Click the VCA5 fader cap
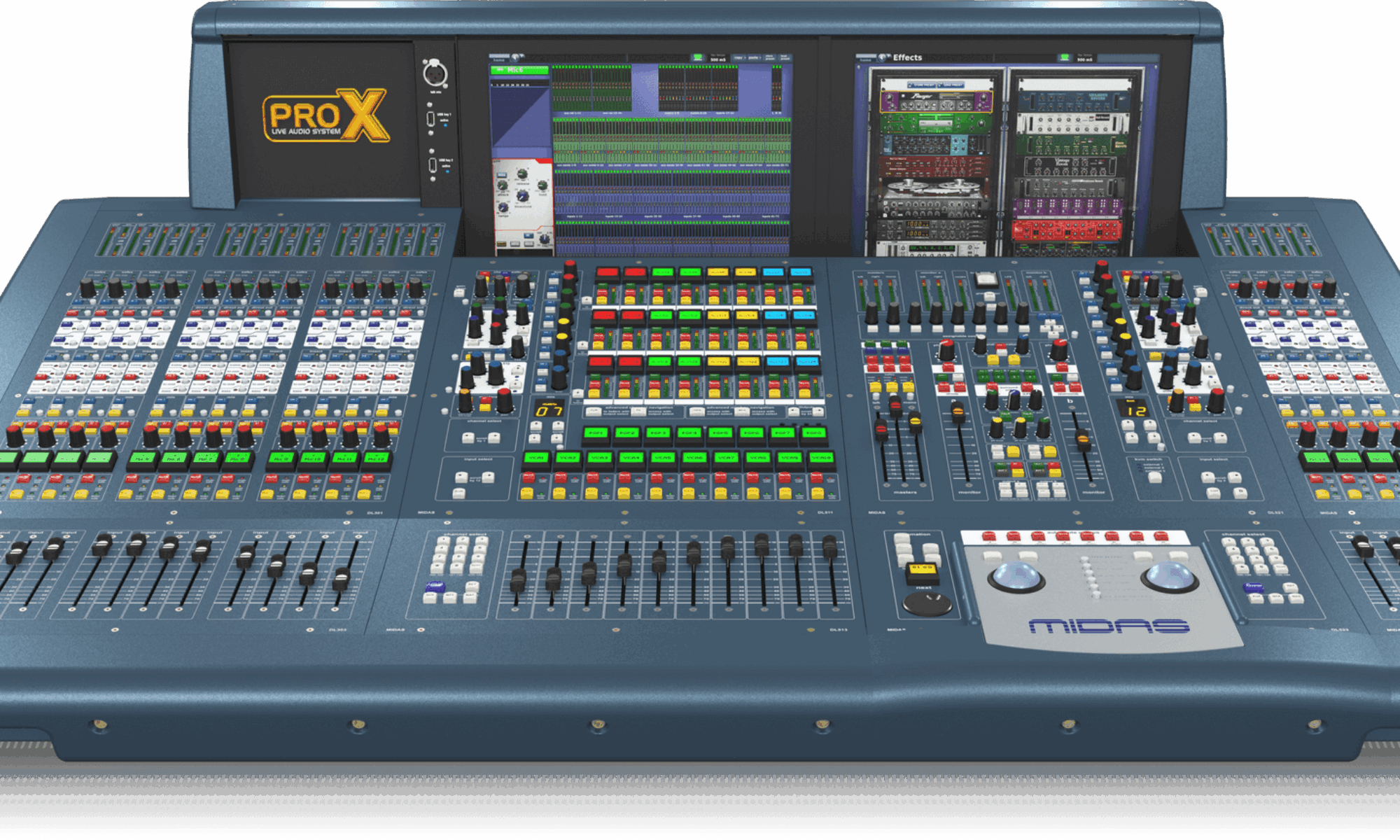The width and height of the screenshot is (1400, 840). (x=659, y=561)
